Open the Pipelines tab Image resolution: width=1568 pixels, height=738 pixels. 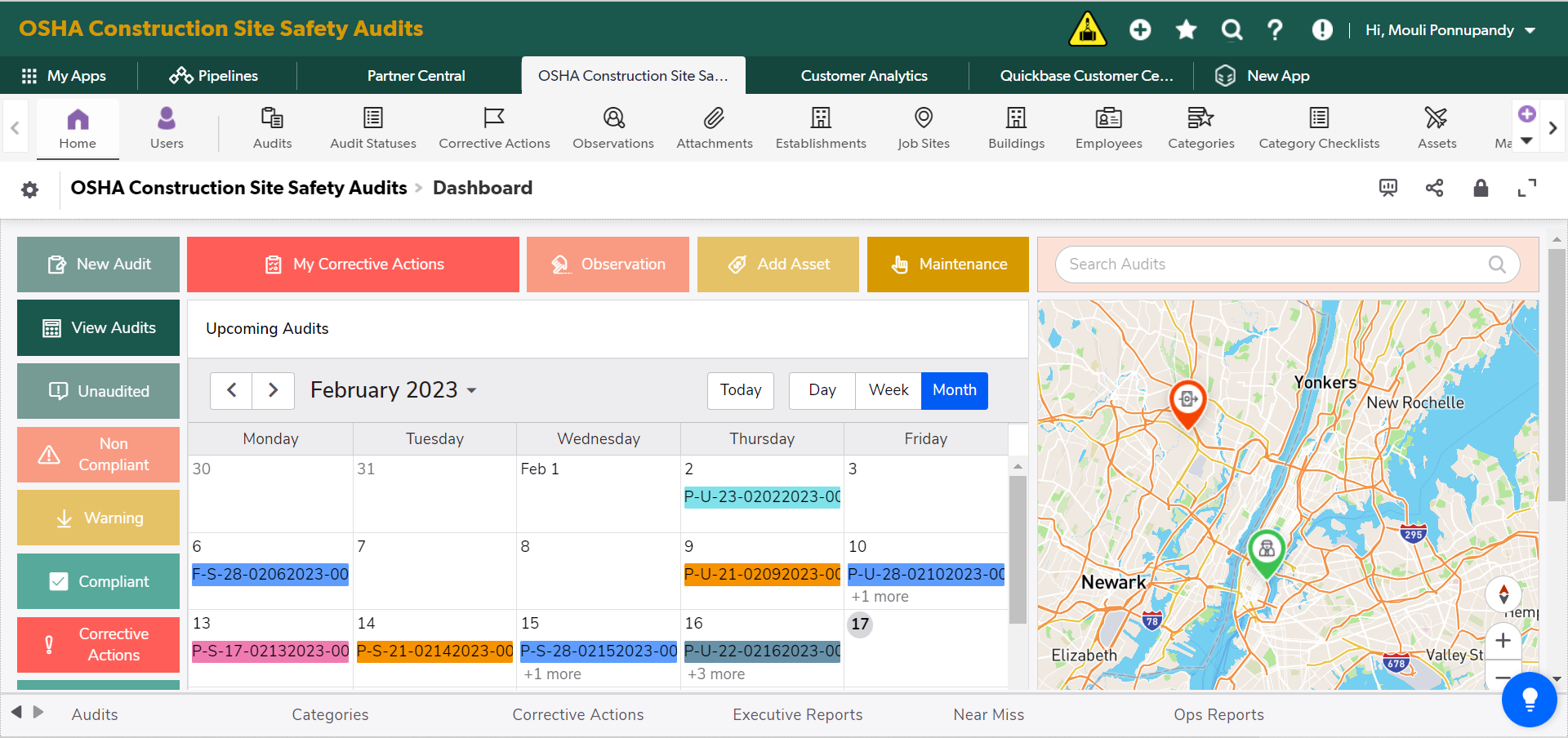(x=214, y=76)
